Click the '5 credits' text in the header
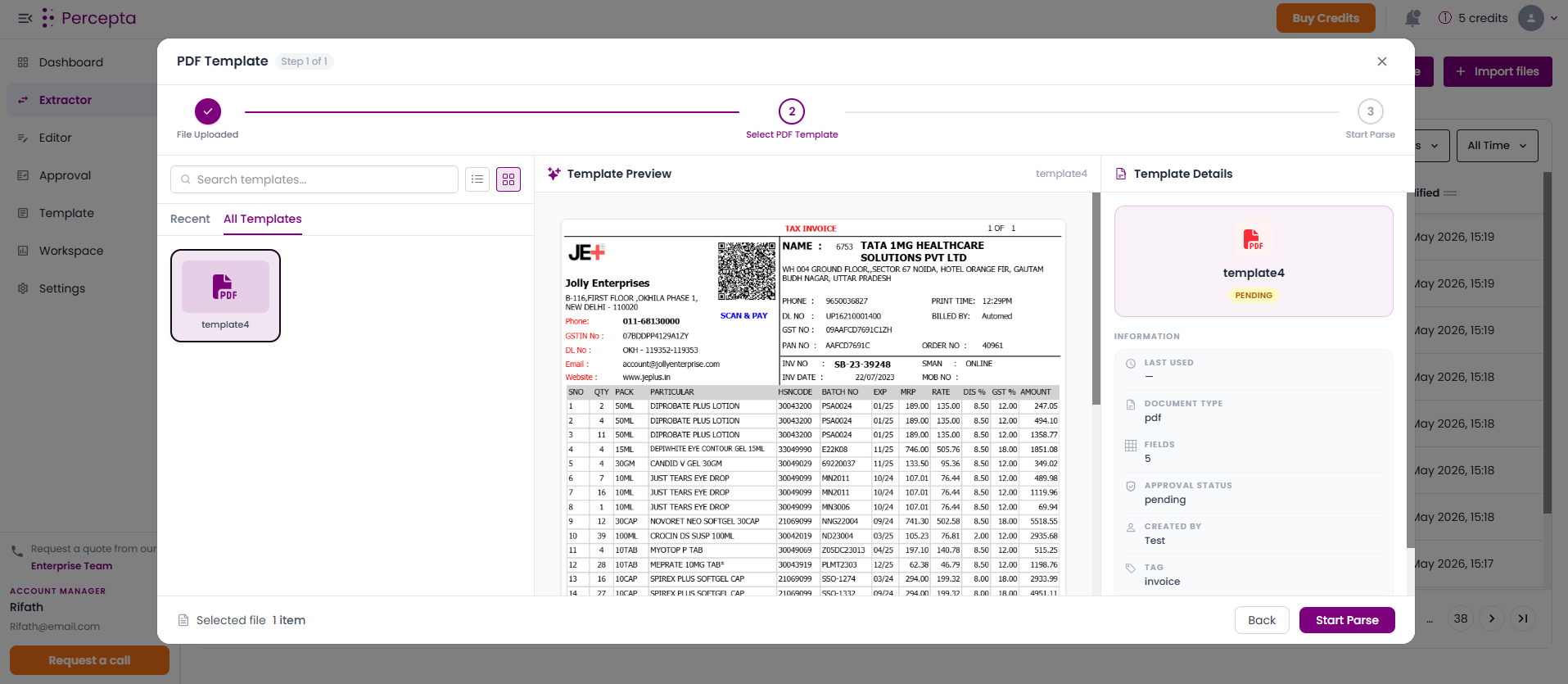 [1483, 18]
